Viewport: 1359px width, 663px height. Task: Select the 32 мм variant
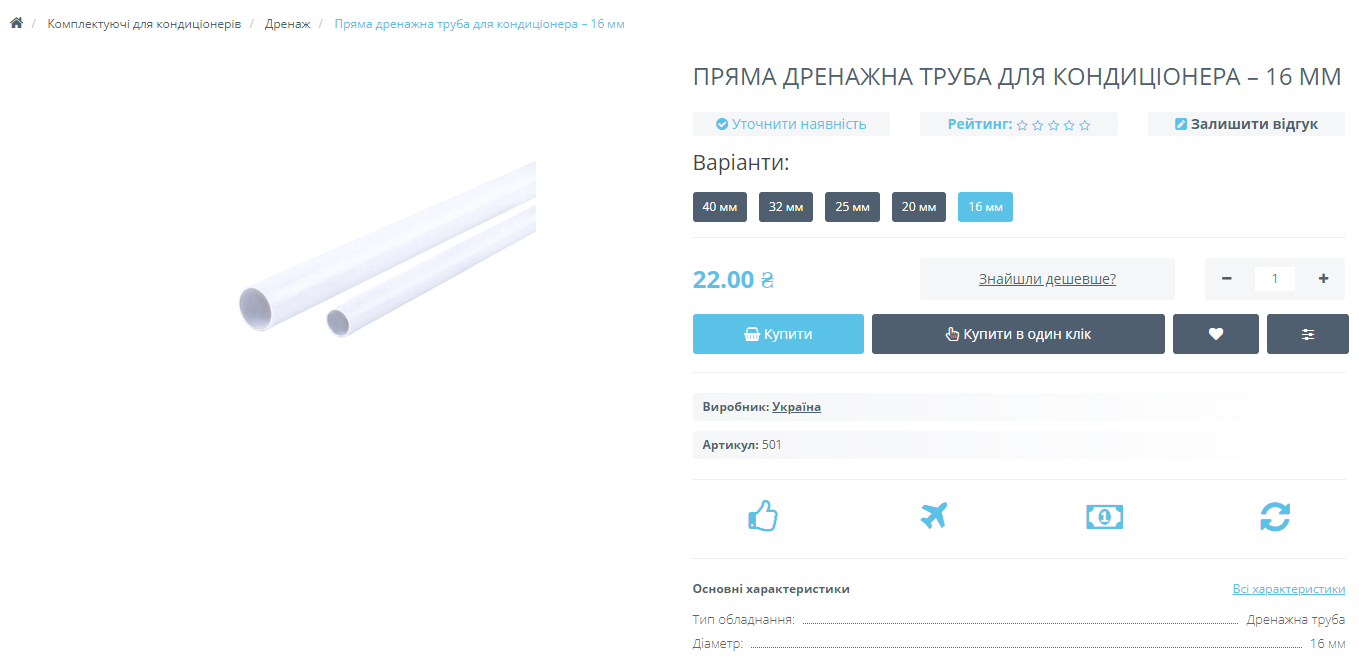pos(786,207)
